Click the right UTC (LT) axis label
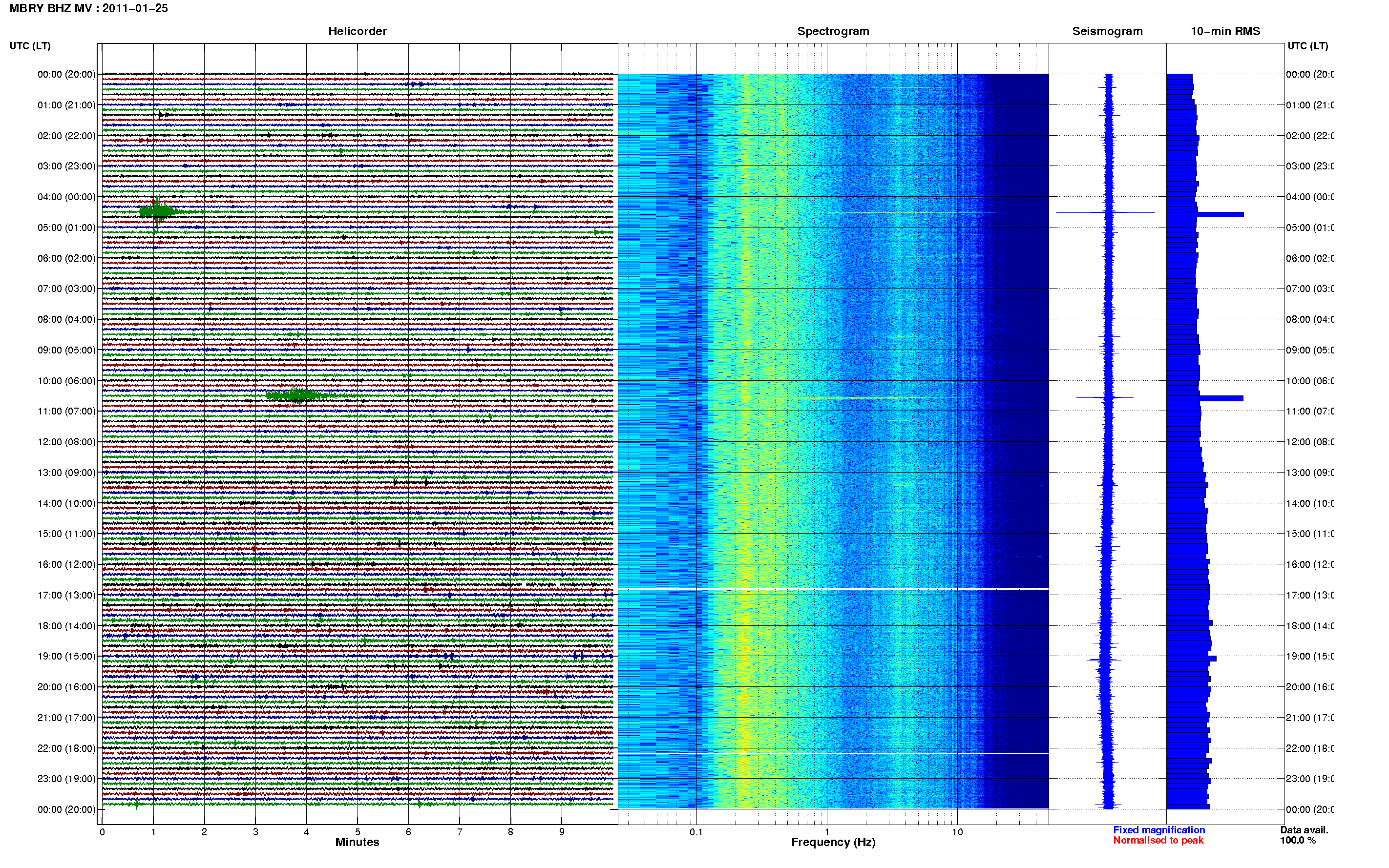The image size is (1389, 868). [1307, 46]
